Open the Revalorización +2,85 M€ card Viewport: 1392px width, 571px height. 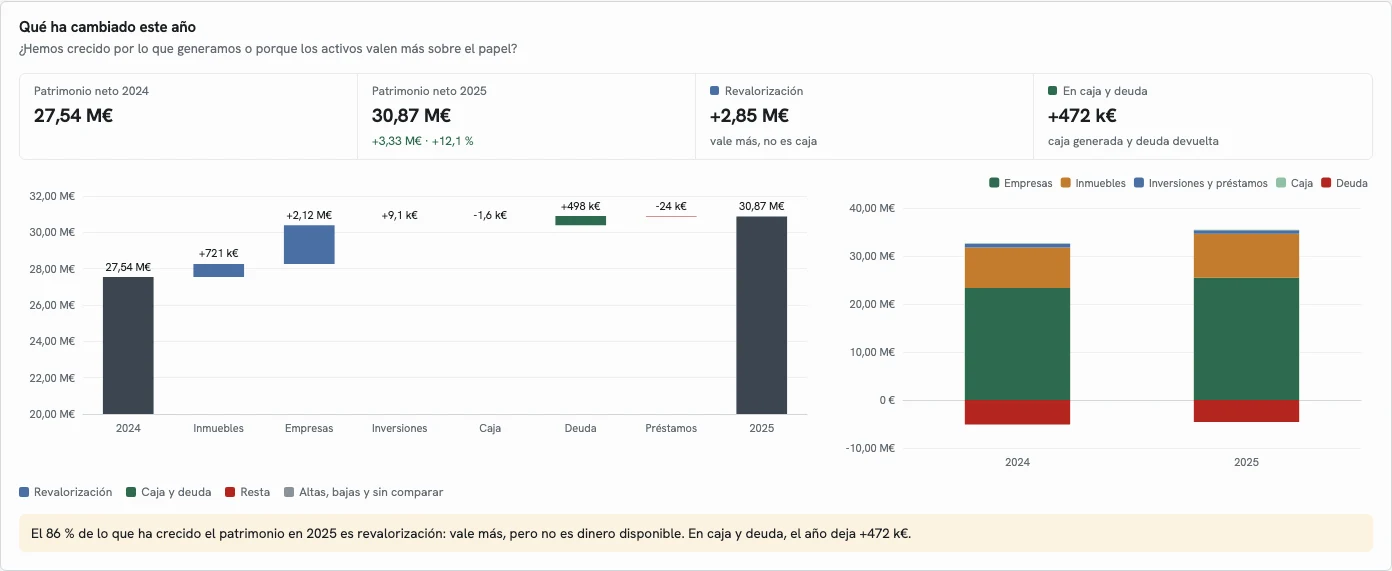coord(865,116)
